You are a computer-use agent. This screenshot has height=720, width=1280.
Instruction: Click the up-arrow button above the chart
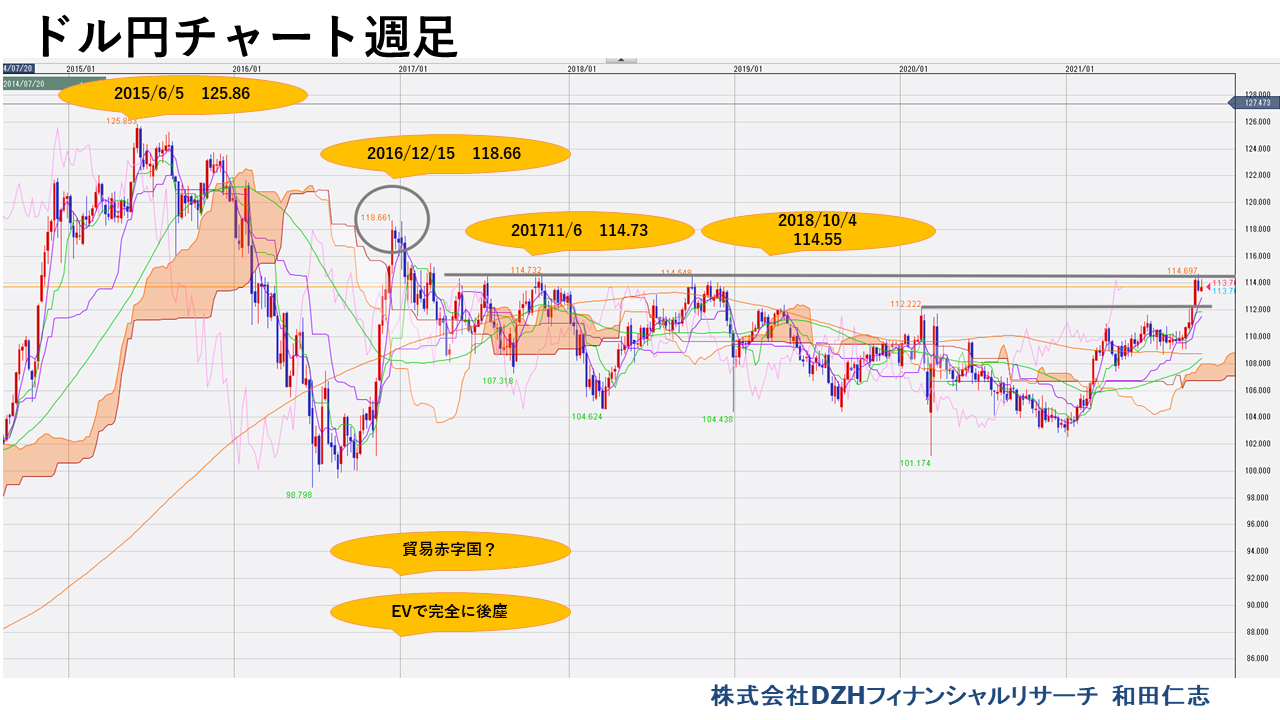pyautogui.click(x=622, y=60)
